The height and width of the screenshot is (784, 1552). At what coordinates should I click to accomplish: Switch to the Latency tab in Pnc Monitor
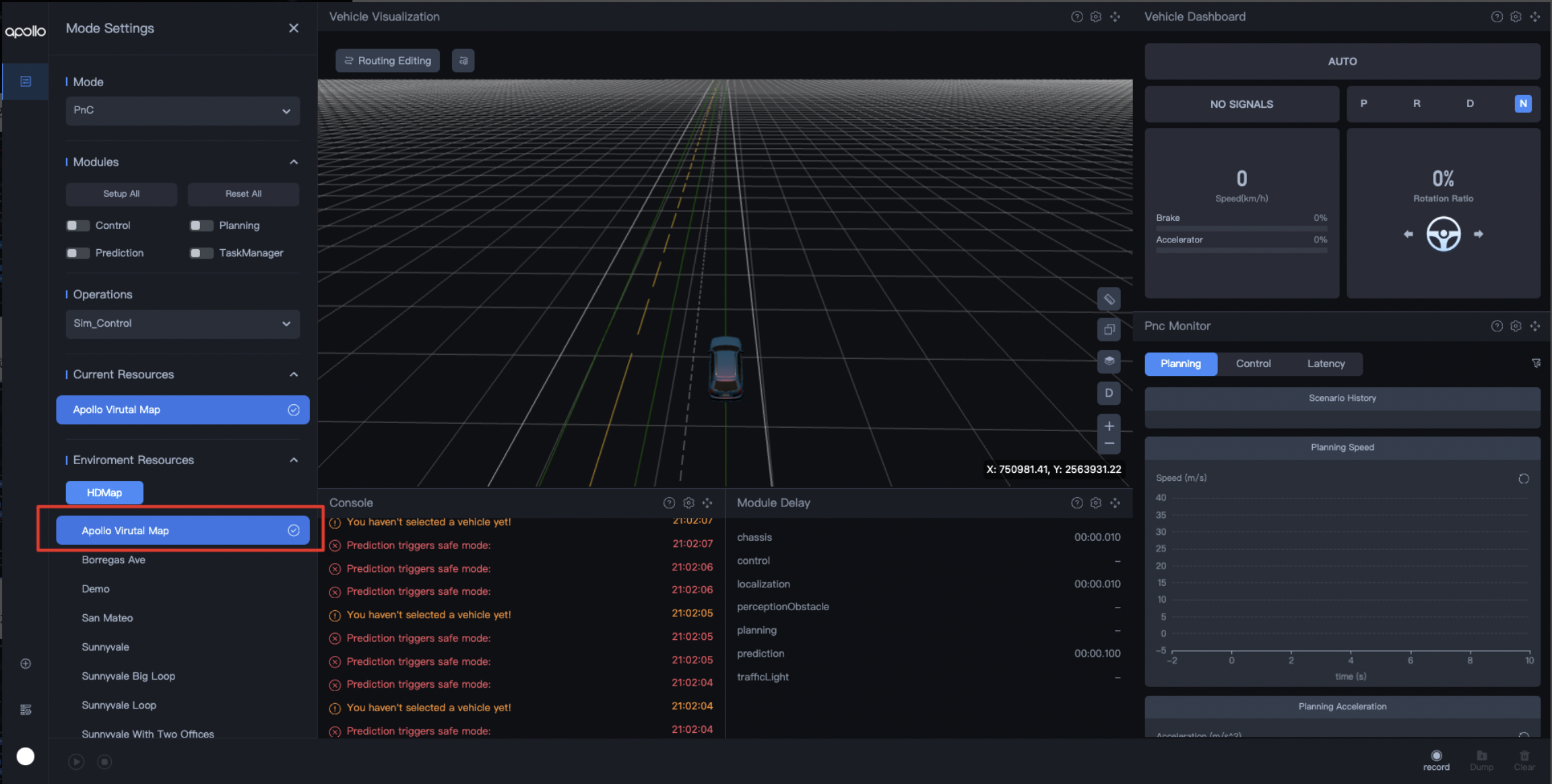tap(1325, 364)
